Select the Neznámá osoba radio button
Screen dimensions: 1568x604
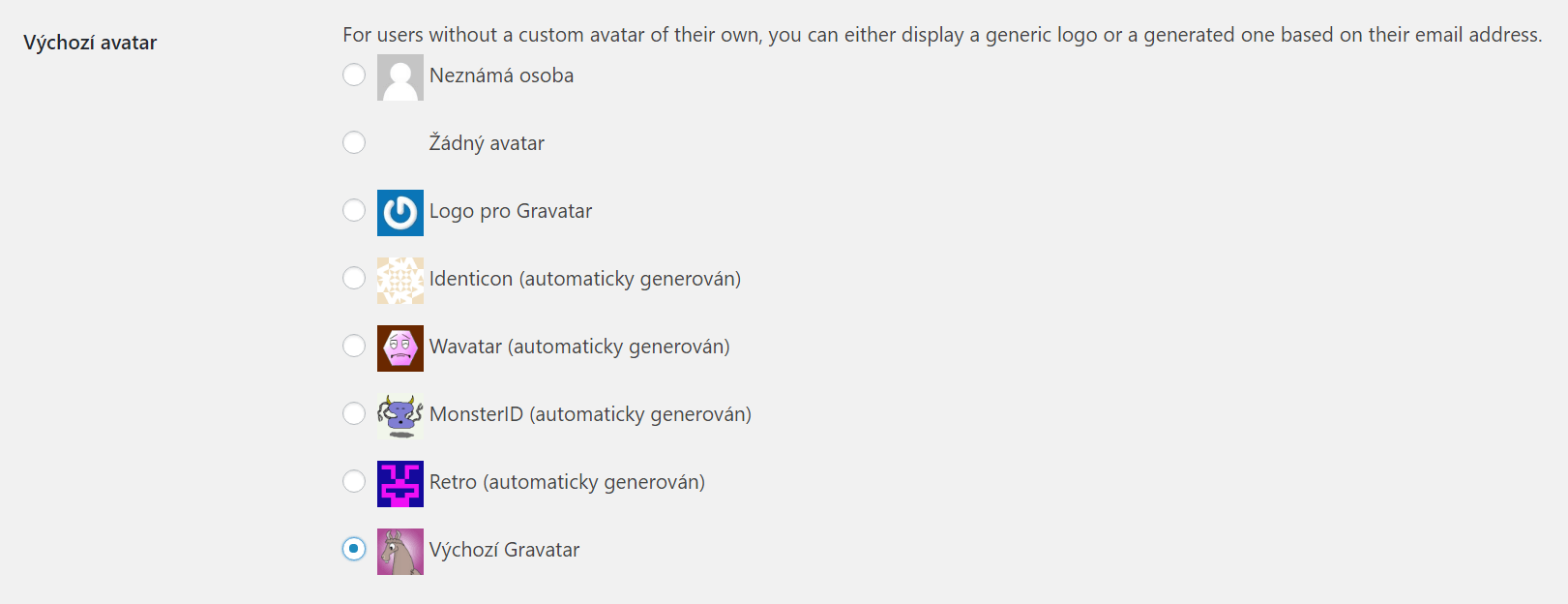tap(354, 75)
